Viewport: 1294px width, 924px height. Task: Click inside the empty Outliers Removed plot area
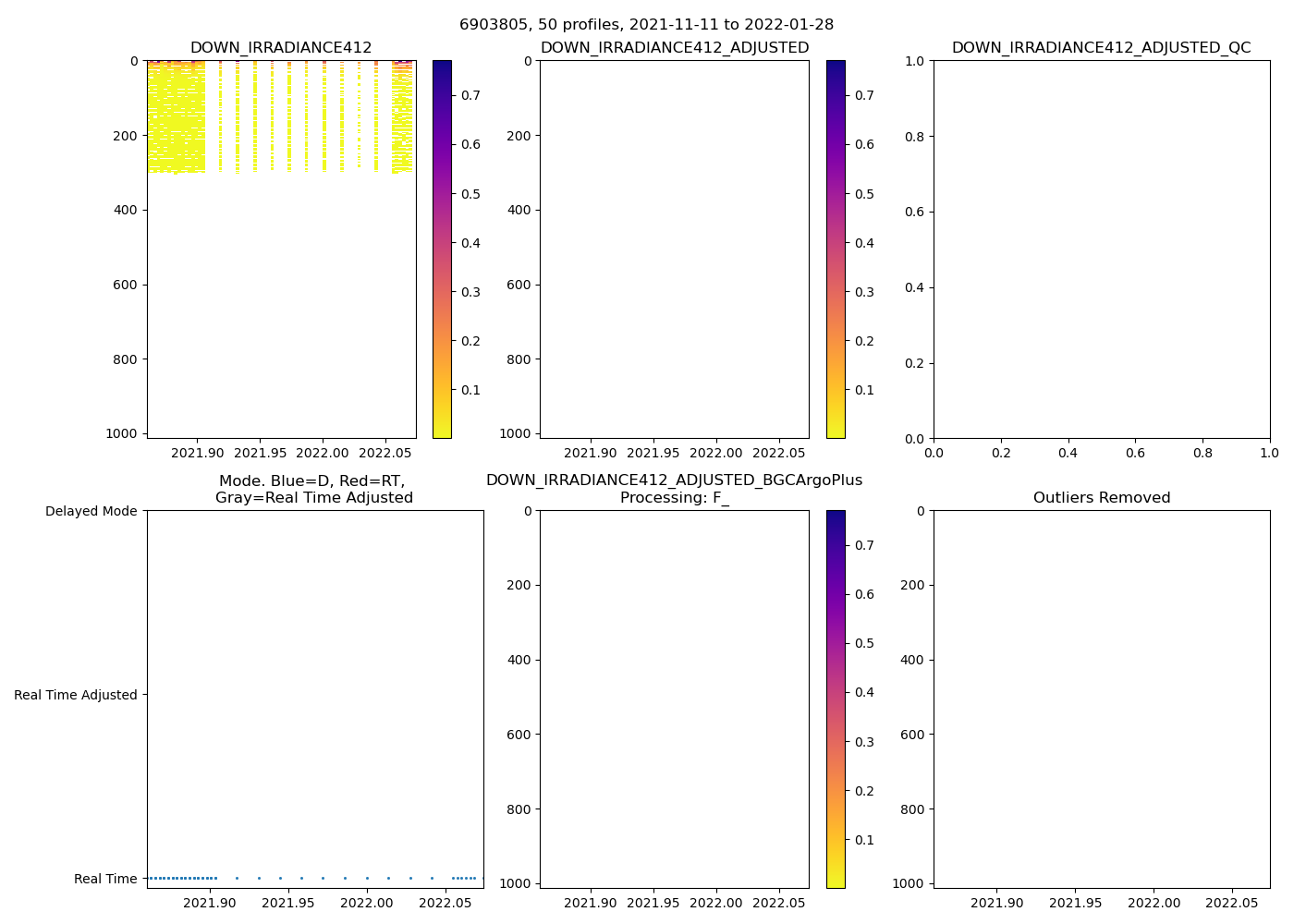(1101, 699)
